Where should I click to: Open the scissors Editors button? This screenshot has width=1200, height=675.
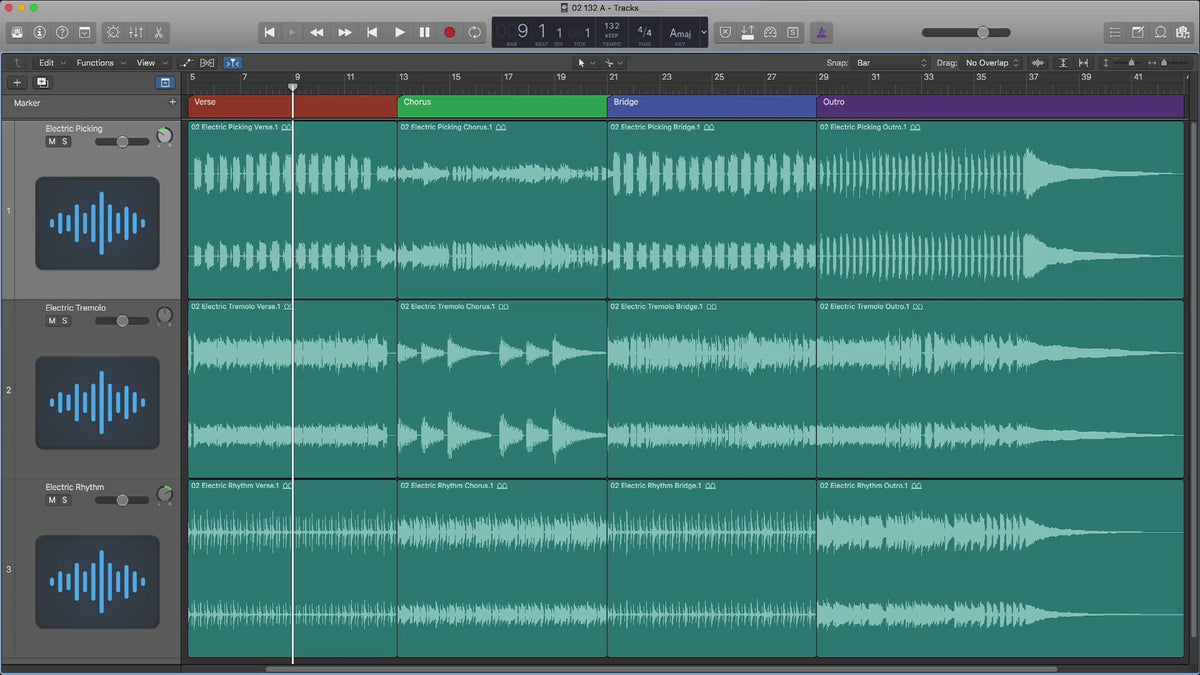click(159, 32)
